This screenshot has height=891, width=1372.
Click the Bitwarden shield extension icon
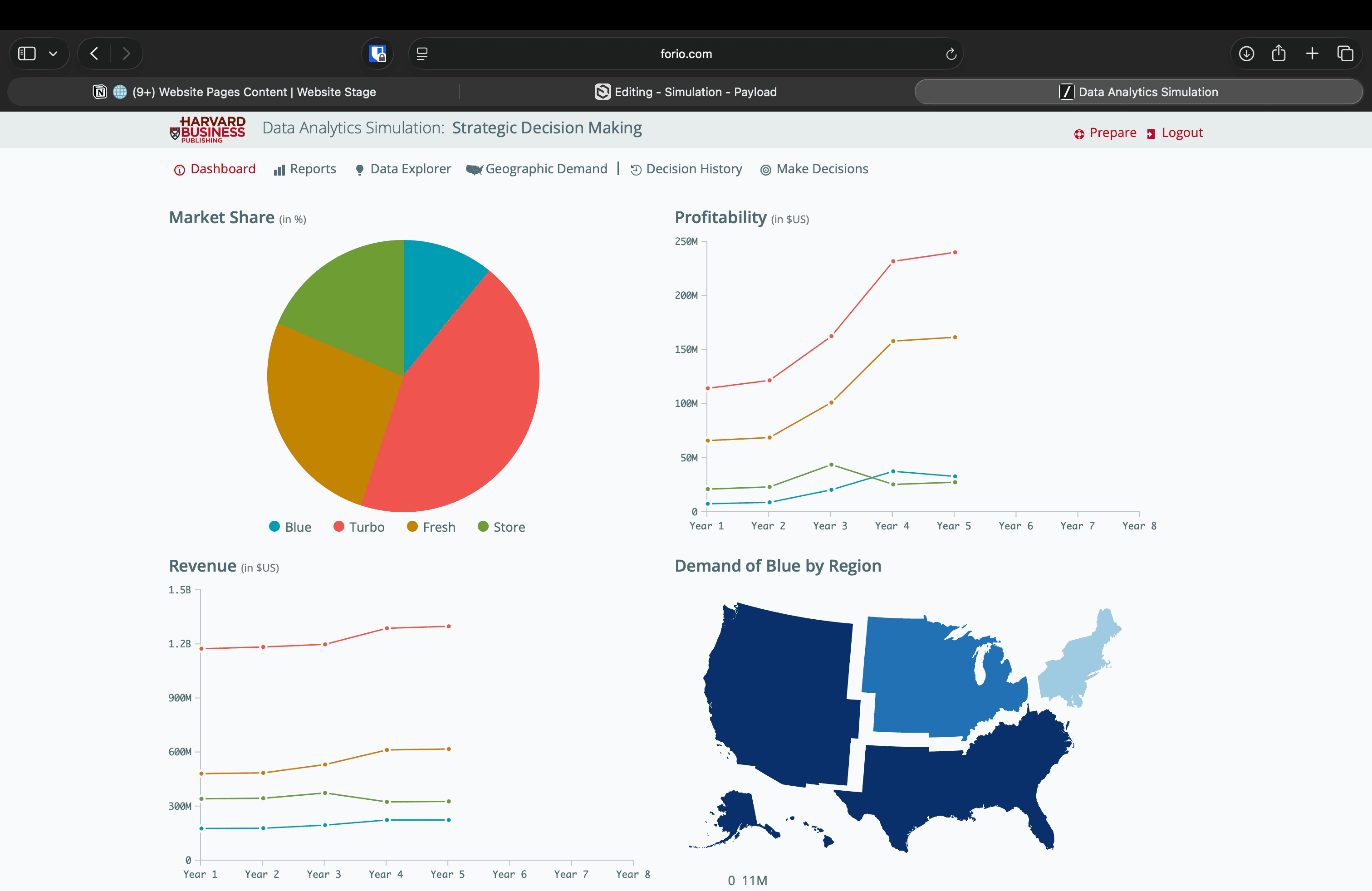point(377,54)
